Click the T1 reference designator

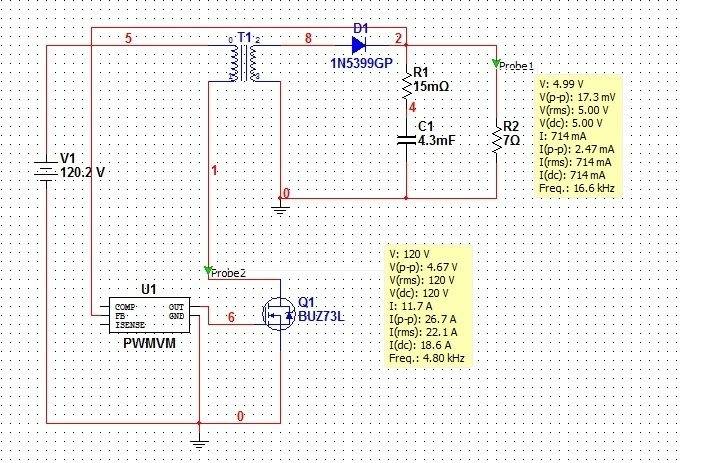tap(245, 37)
